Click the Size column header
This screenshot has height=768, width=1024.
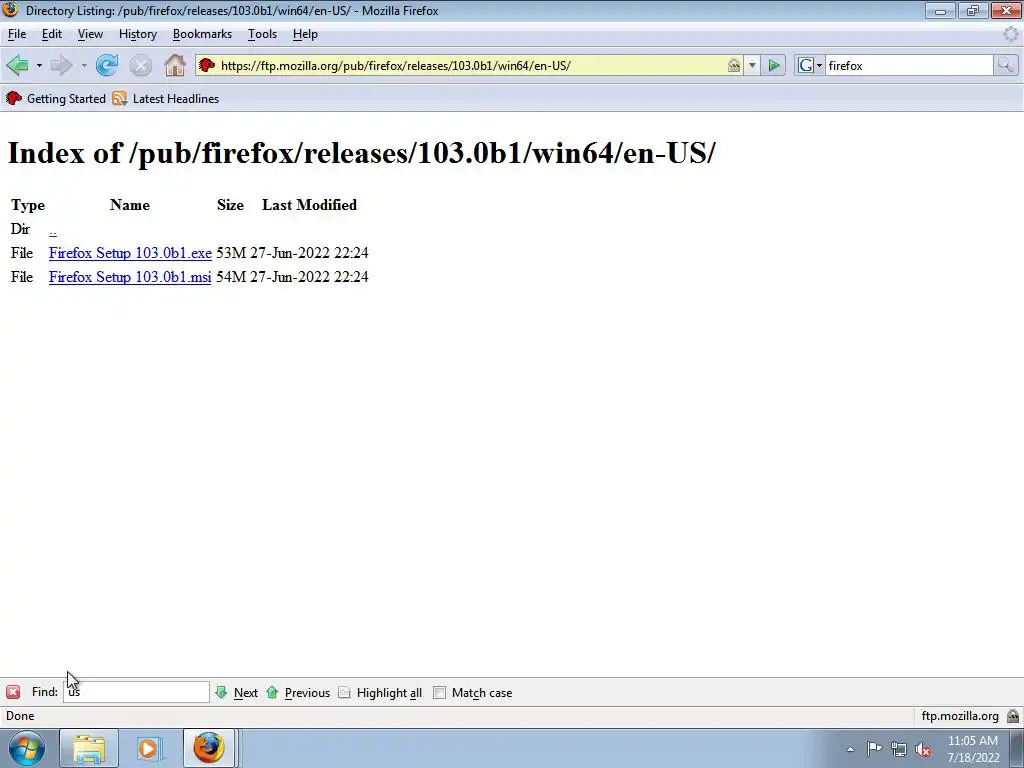[x=231, y=205]
